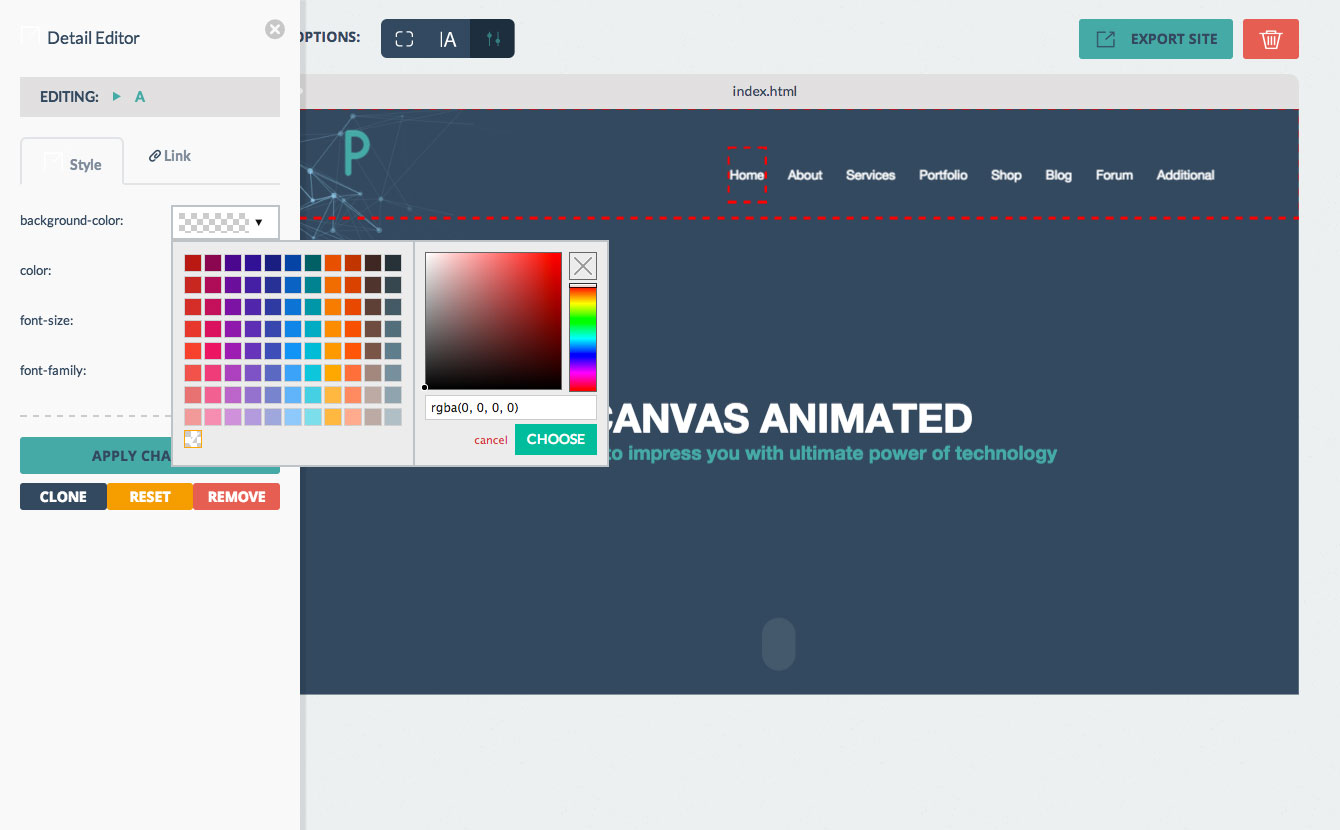
Task: Click the transparent swatch below the palette
Action: 193,439
